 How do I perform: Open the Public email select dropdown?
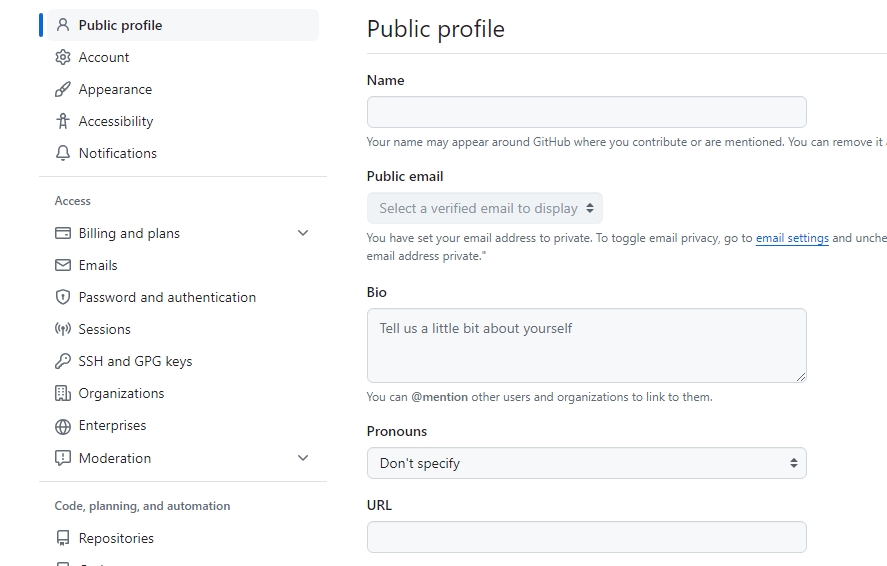pos(485,208)
